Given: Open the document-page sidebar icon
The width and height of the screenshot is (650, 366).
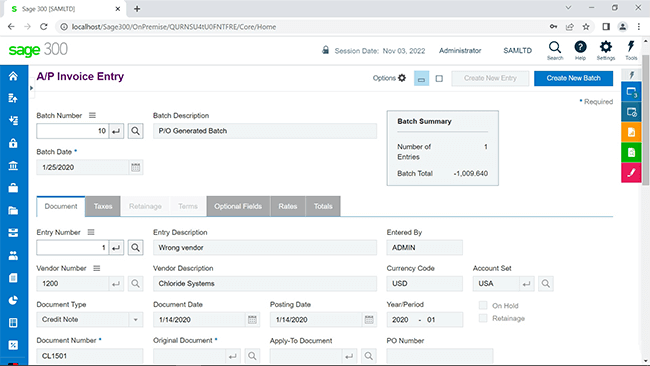Looking at the screenshot, I should point(13,278).
